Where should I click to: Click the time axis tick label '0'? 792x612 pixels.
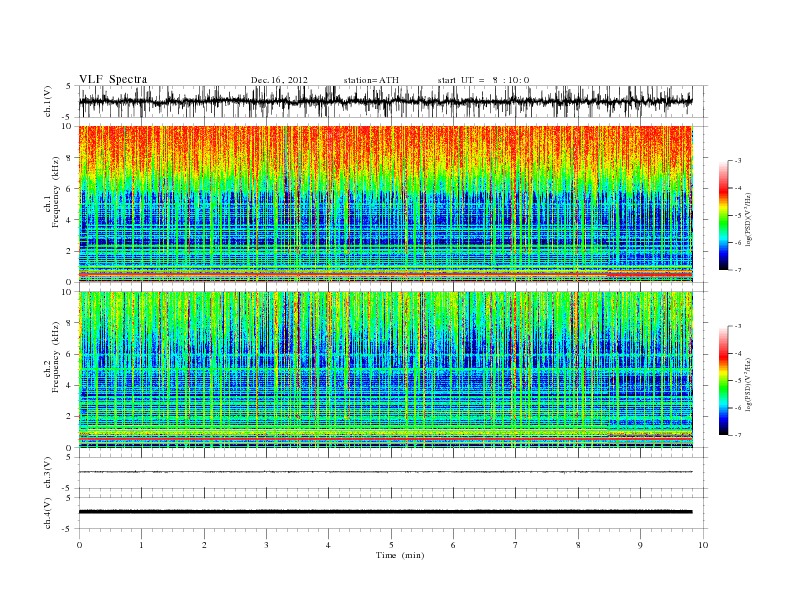pos(79,545)
